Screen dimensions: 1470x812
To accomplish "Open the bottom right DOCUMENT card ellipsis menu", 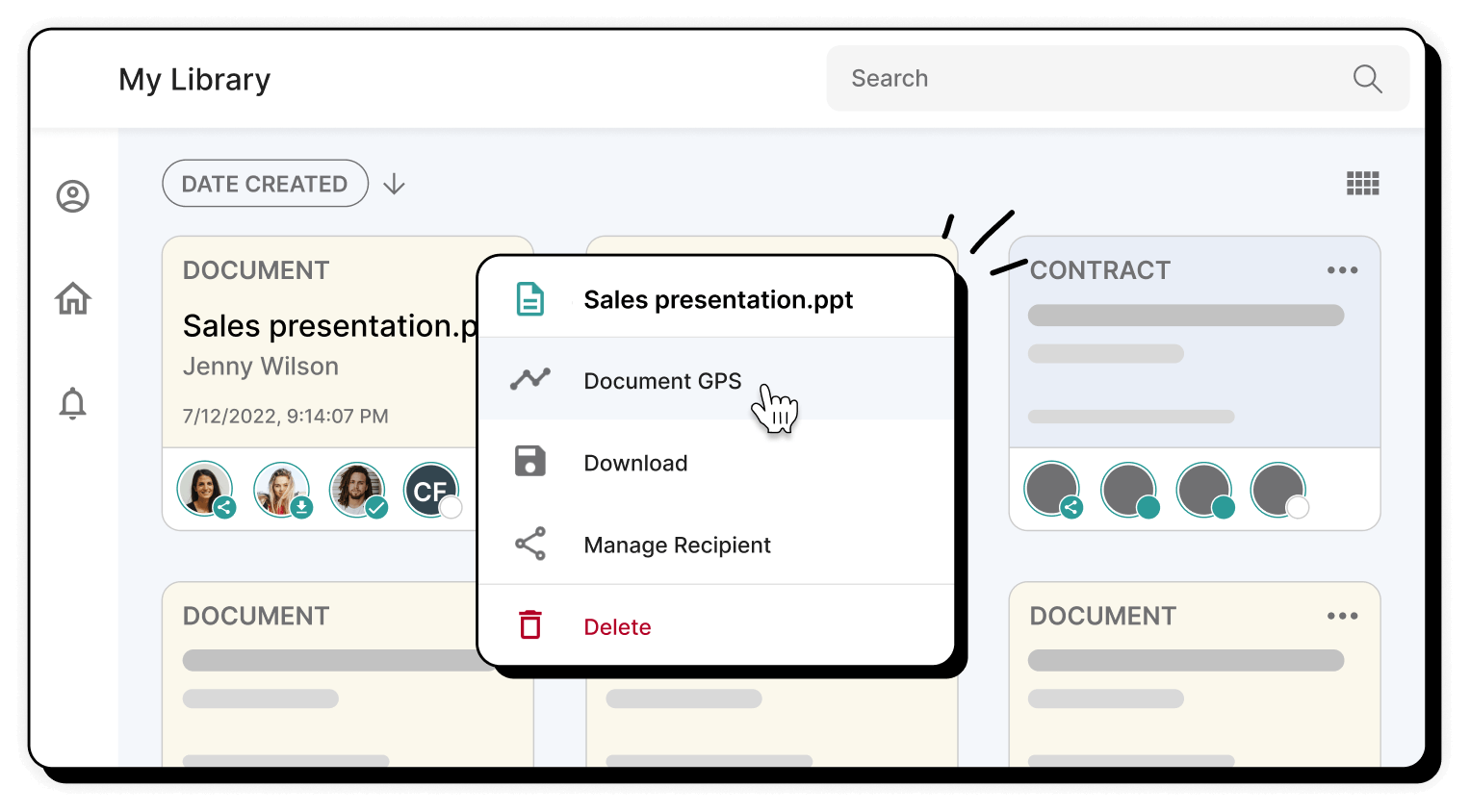I will [1342, 616].
